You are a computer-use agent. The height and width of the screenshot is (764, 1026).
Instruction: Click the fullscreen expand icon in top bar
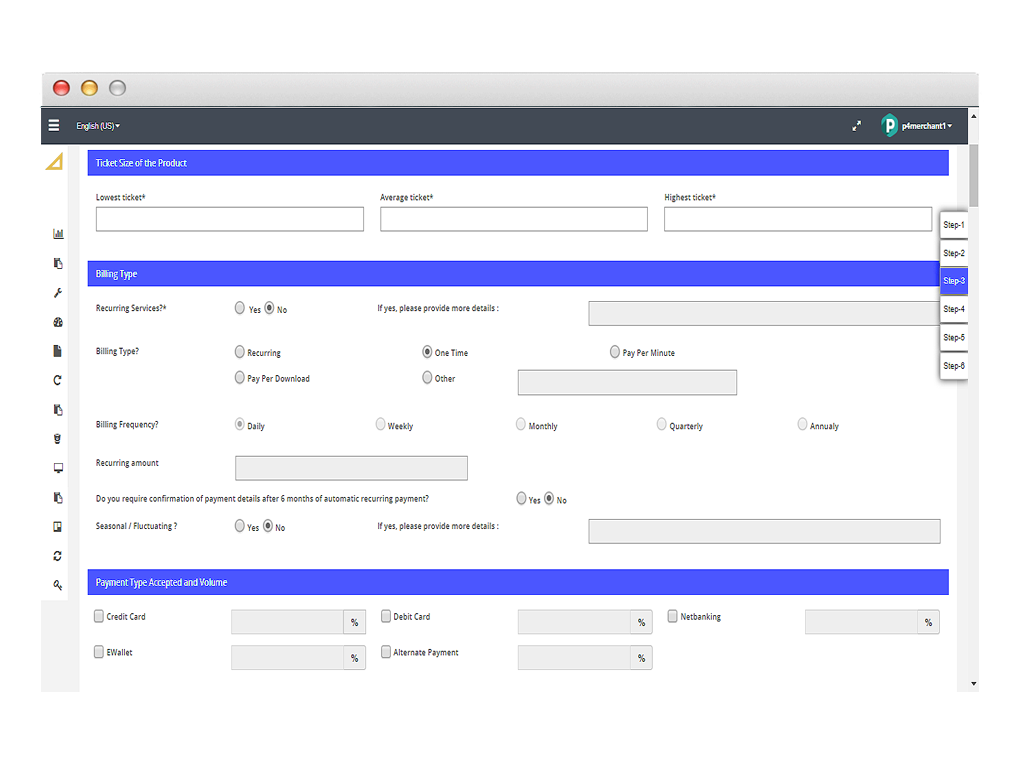pos(856,126)
